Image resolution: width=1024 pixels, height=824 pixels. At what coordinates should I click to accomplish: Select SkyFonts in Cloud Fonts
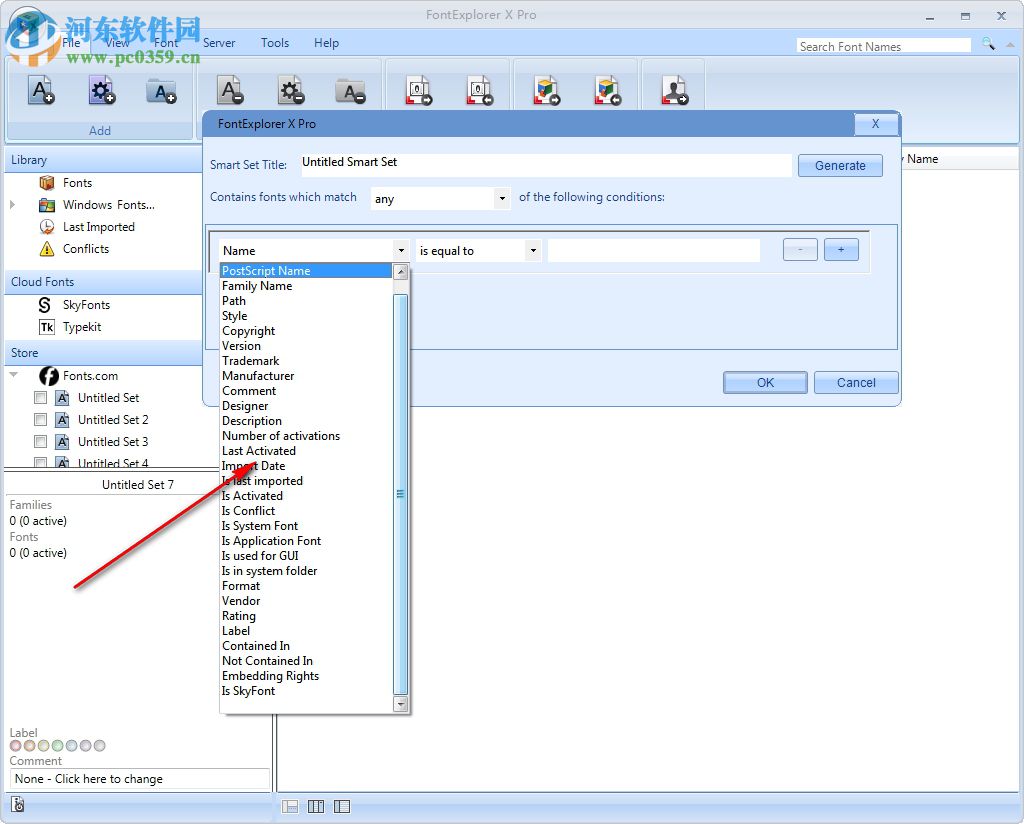[86, 305]
